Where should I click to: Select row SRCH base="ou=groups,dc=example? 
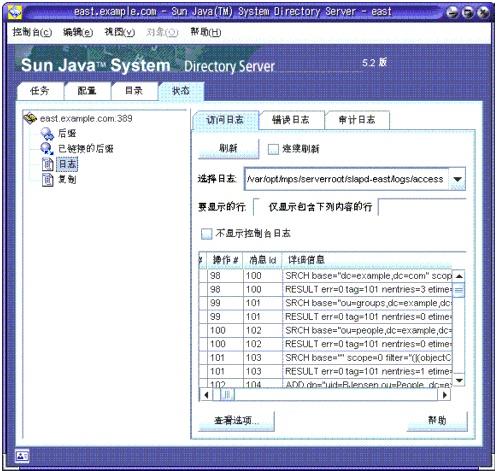coord(325,303)
